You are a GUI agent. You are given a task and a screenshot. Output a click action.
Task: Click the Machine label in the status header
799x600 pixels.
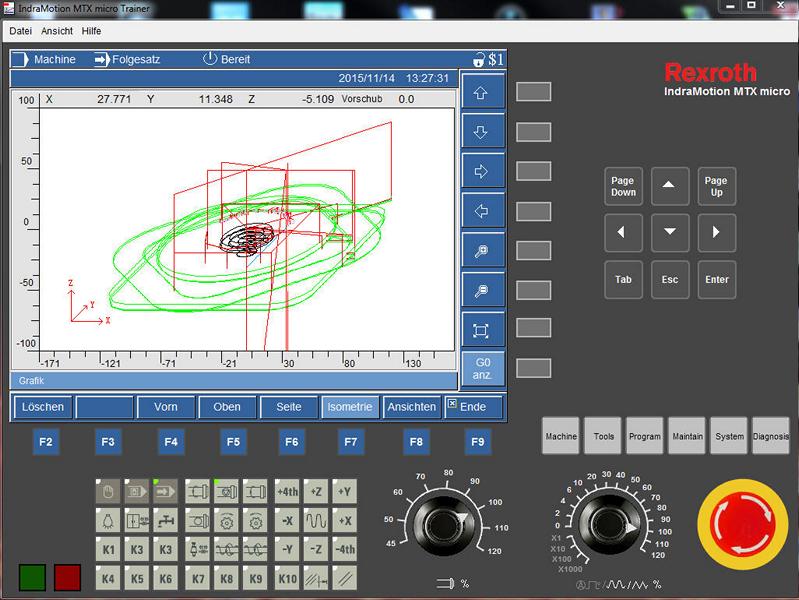55,60
